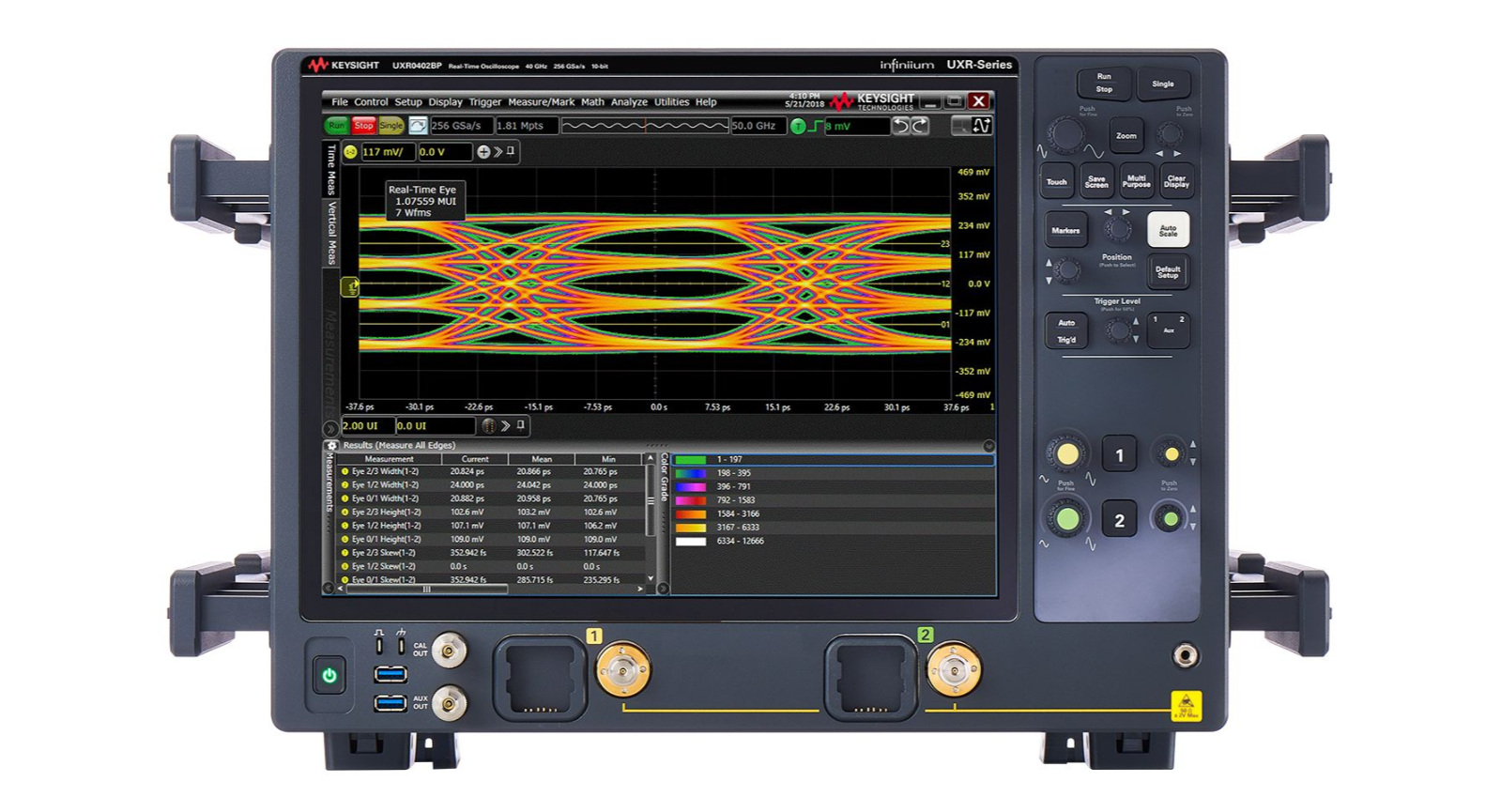Open the Control menu
Screen dimensions: 1486x812
click(x=371, y=102)
